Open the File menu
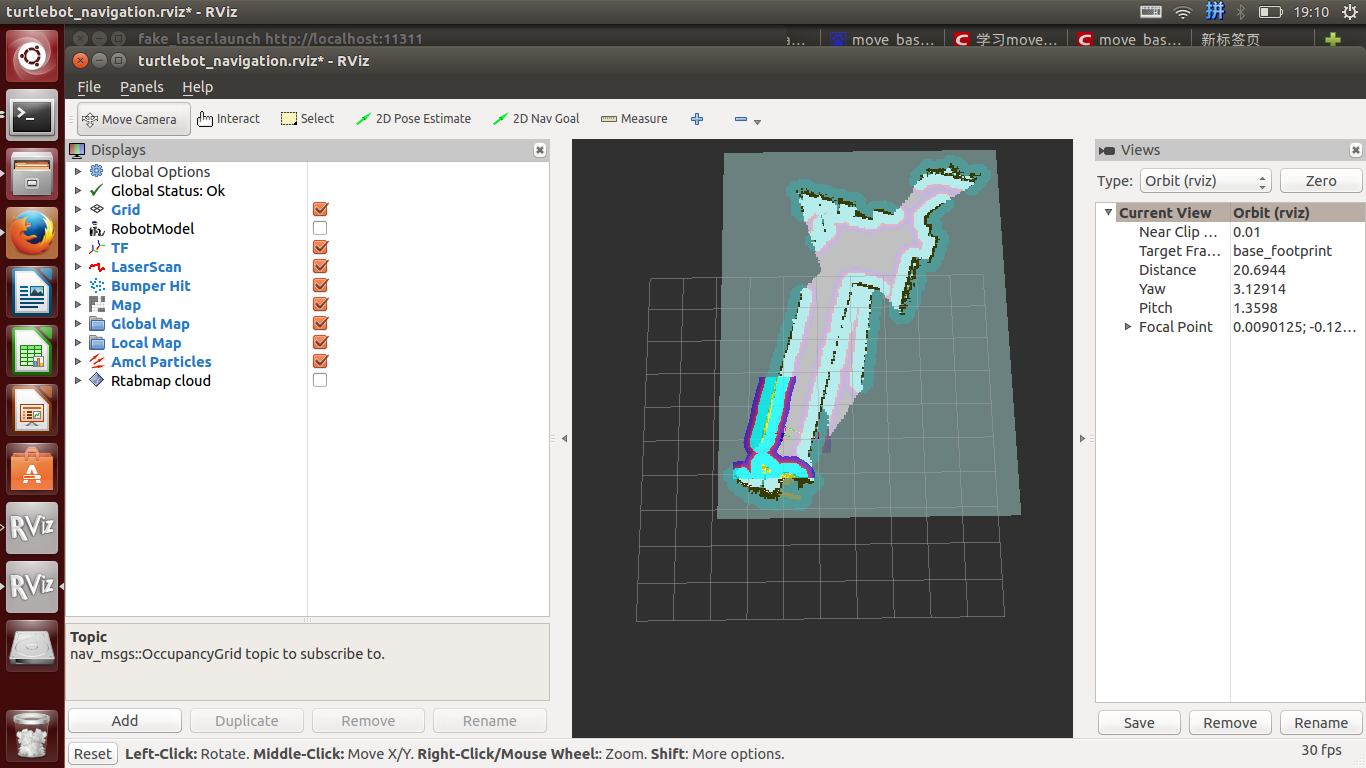1366x768 pixels. coord(89,87)
